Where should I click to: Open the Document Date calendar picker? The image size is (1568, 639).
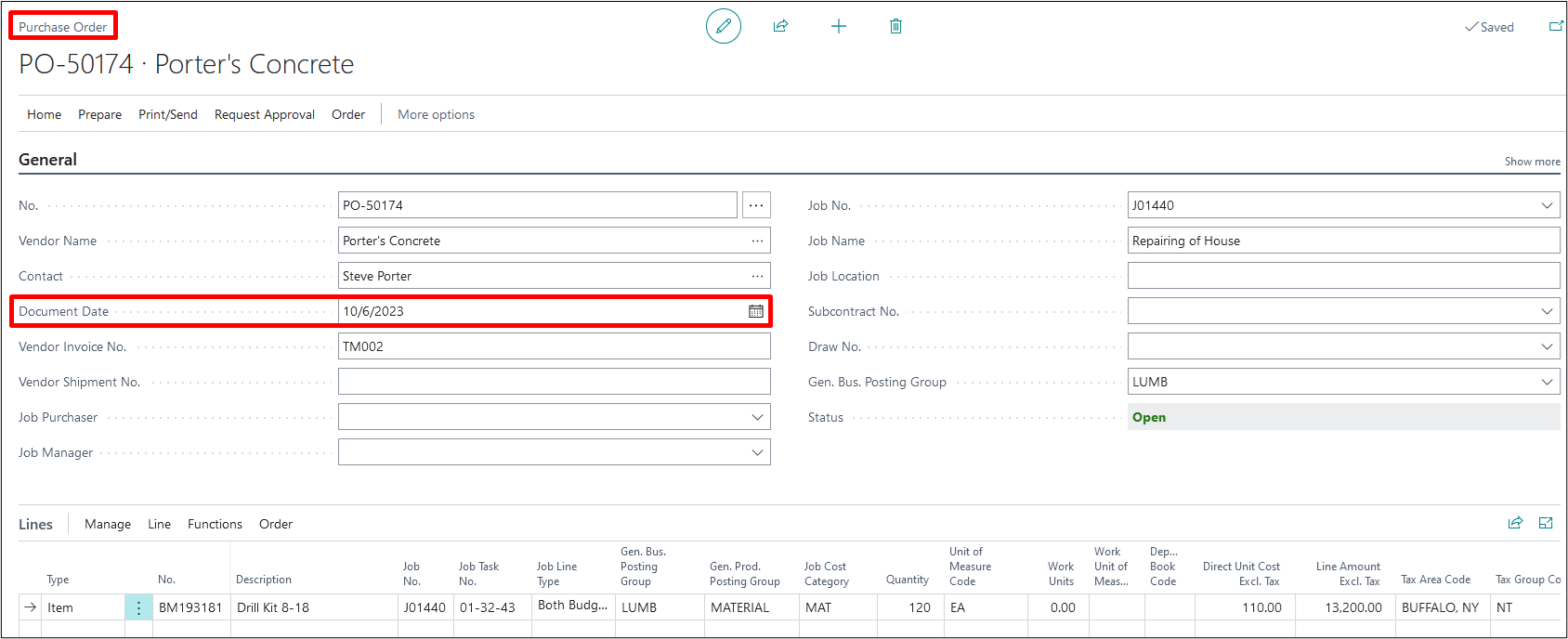click(x=756, y=311)
